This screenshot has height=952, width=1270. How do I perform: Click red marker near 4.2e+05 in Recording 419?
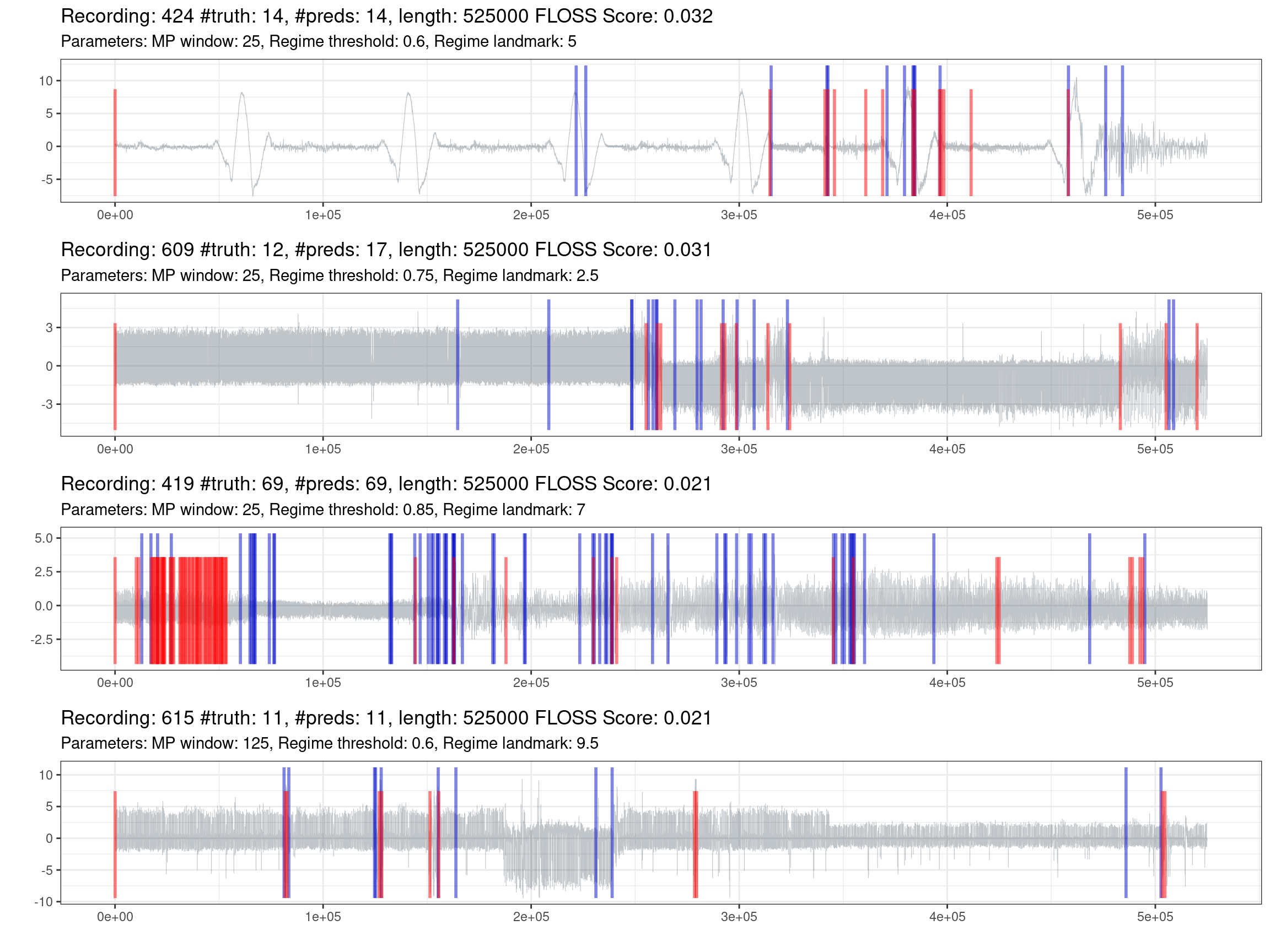[x=998, y=610]
